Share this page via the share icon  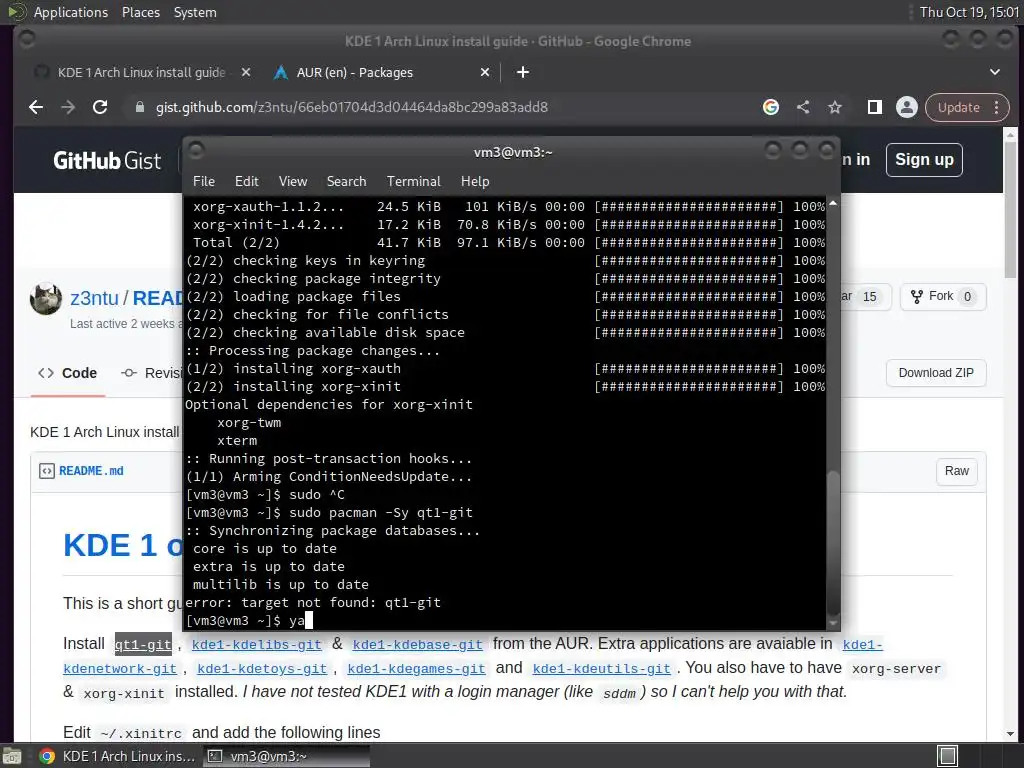(x=803, y=107)
